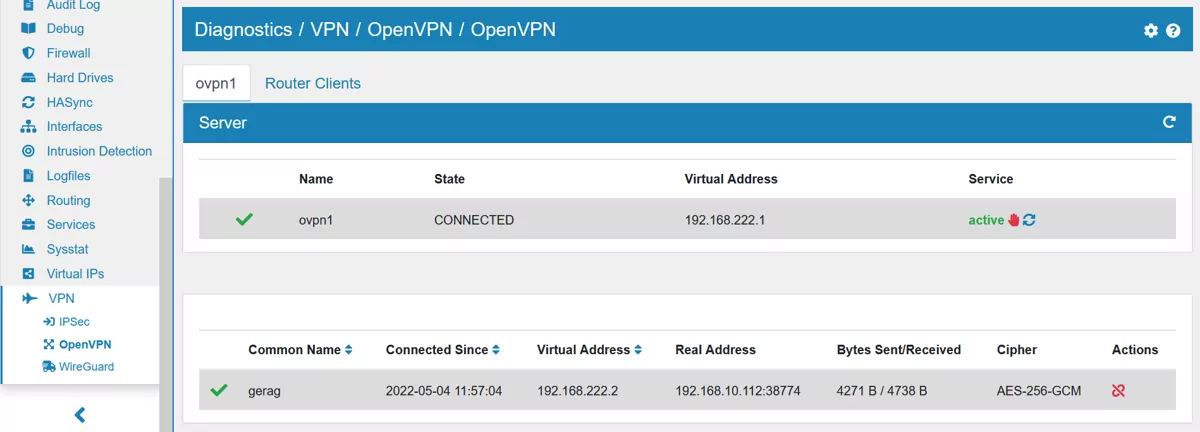Restart ovpn1 service with blue refresh icon
This screenshot has height=432, width=1200.
click(x=1029, y=220)
